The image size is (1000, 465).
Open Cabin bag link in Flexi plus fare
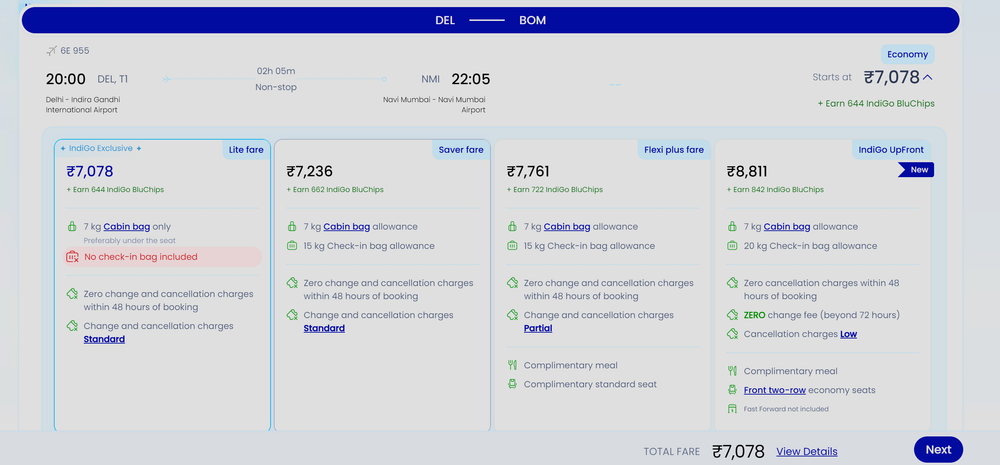567,226
